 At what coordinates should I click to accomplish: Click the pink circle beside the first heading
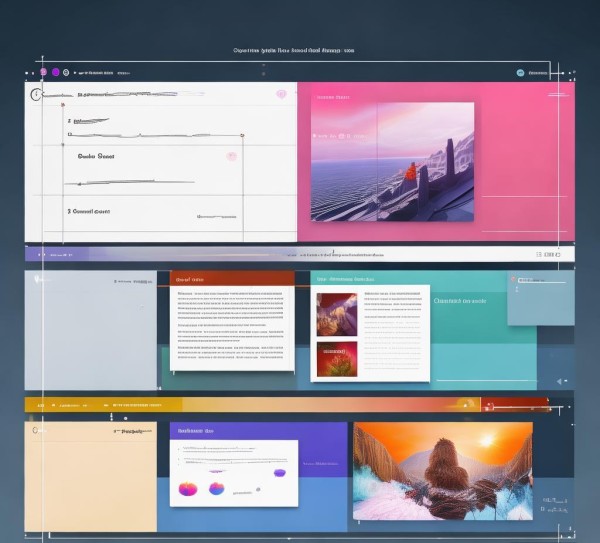tap(281, 94)
